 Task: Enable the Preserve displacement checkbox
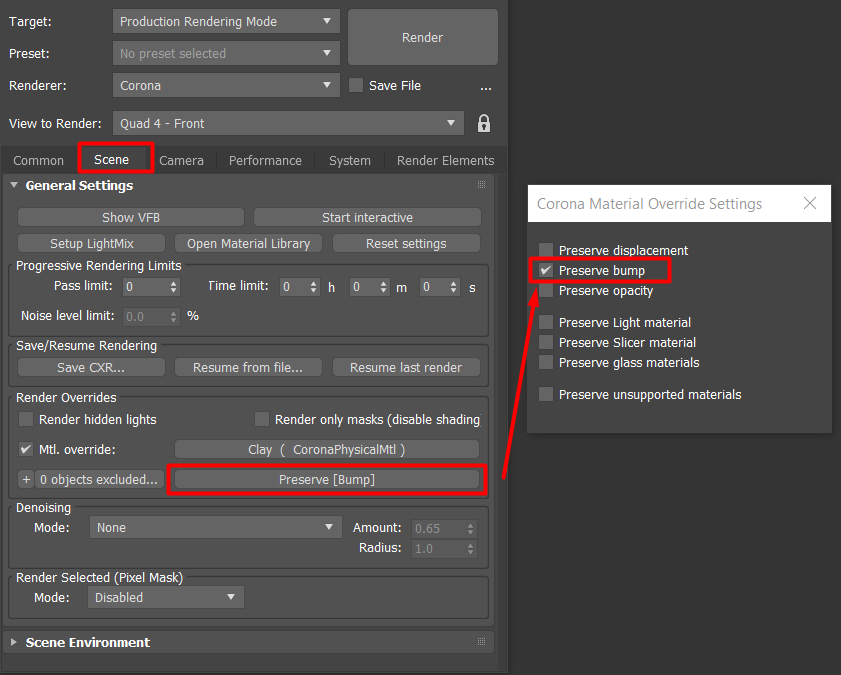point(546,250)
